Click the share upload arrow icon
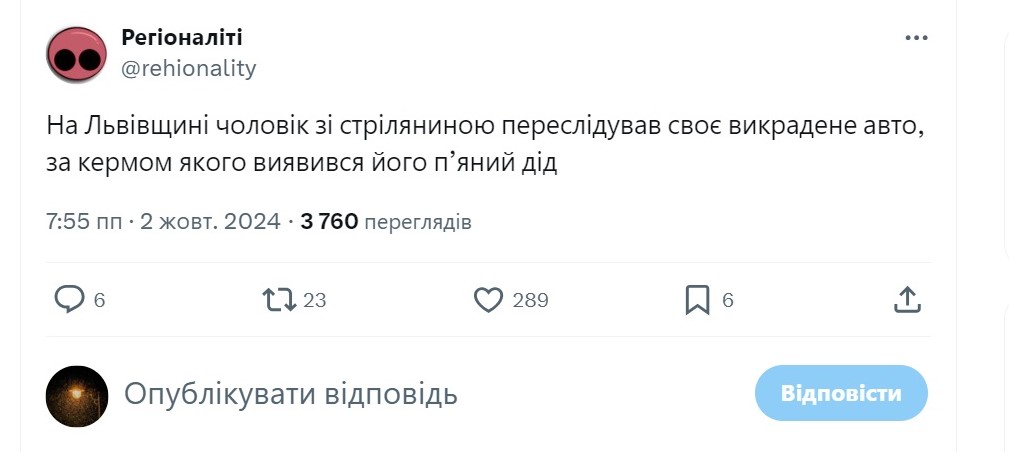This screenshot has height=452, width=1009. [906, 299]
